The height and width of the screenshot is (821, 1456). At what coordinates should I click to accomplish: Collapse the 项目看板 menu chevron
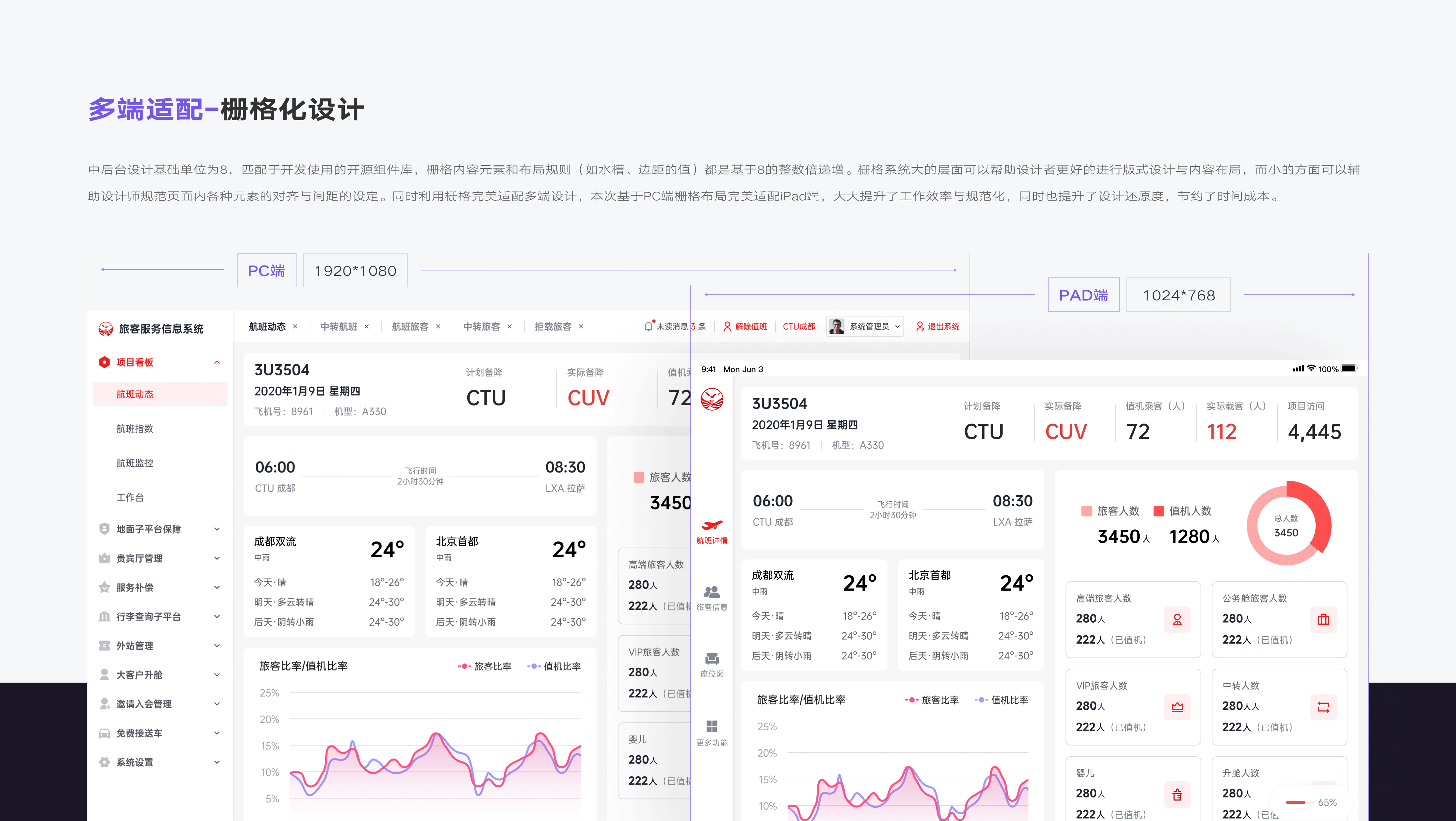[217, 362]
